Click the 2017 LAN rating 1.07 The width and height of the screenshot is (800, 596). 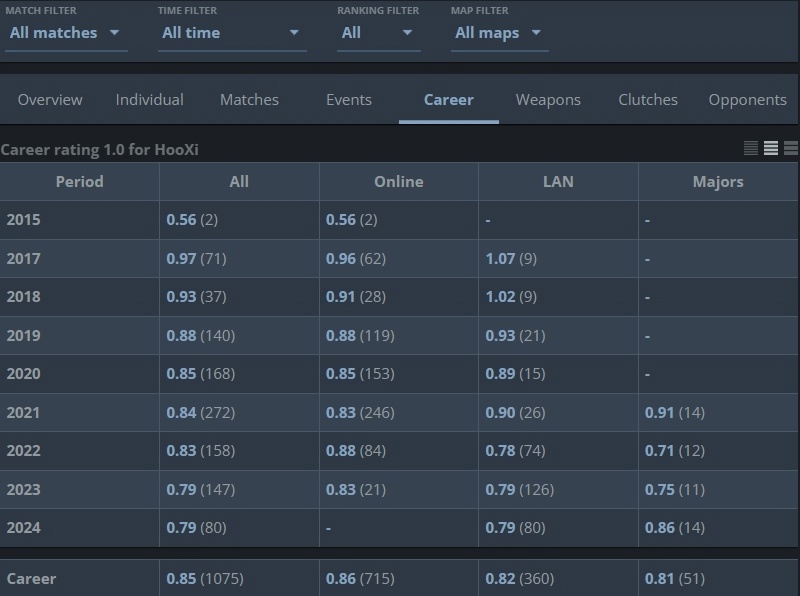[500, 258]
